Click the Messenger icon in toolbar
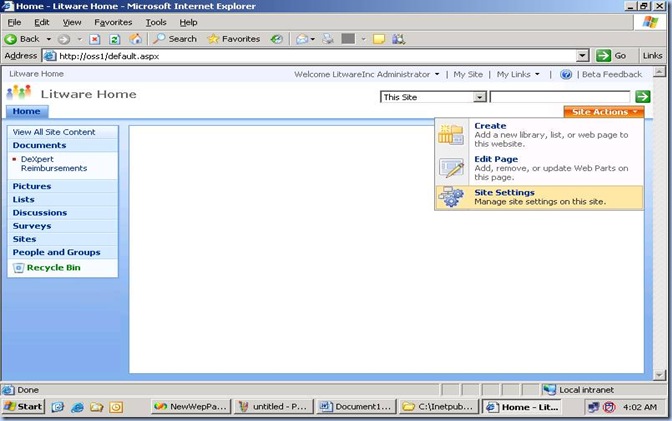 coord(399,39)
